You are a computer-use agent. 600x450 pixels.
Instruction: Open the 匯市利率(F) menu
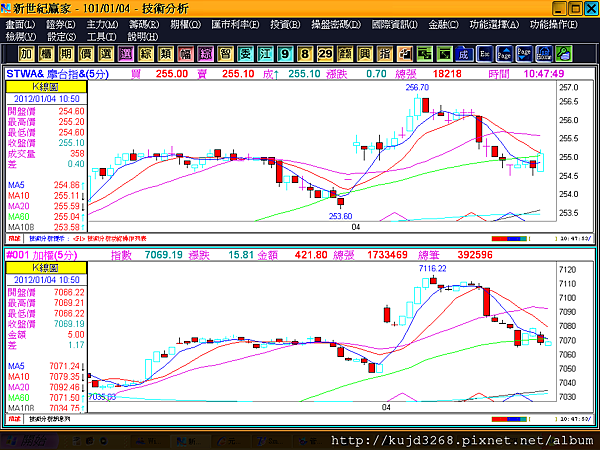pos(235,24)
